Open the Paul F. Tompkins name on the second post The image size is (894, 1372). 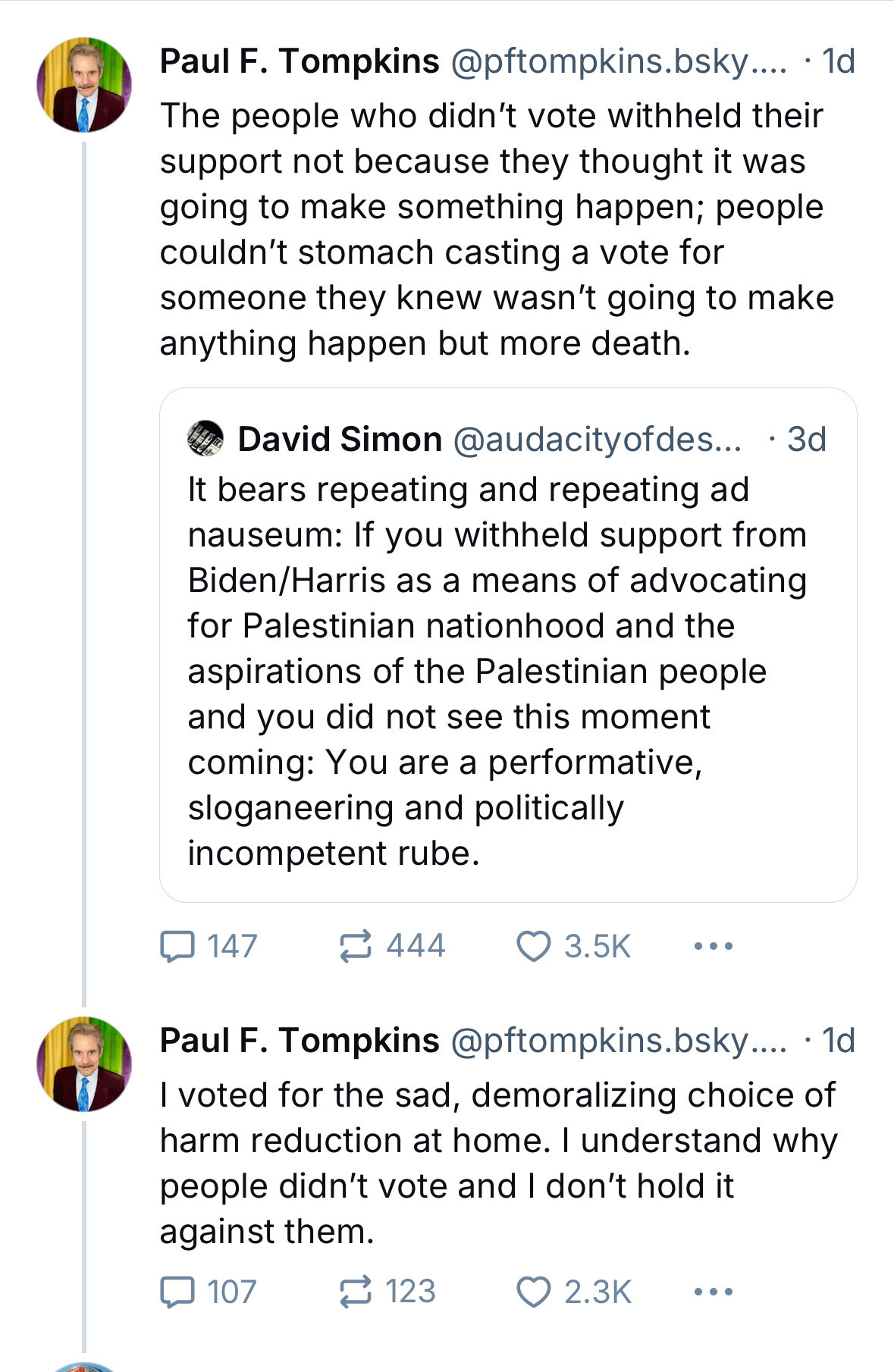click(300, 1041)
